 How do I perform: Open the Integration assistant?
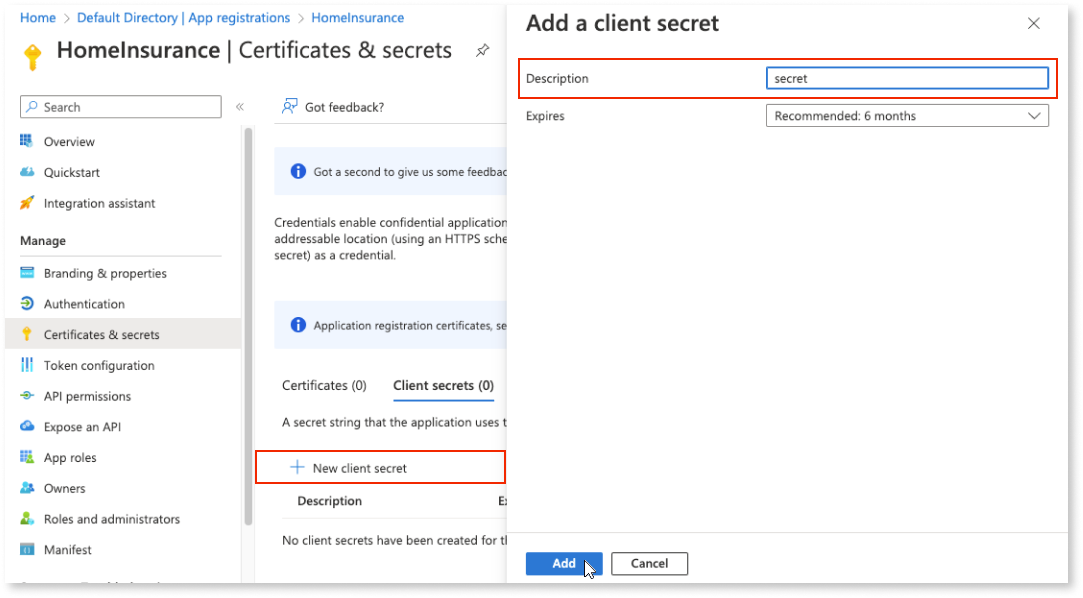click(101, 203)
